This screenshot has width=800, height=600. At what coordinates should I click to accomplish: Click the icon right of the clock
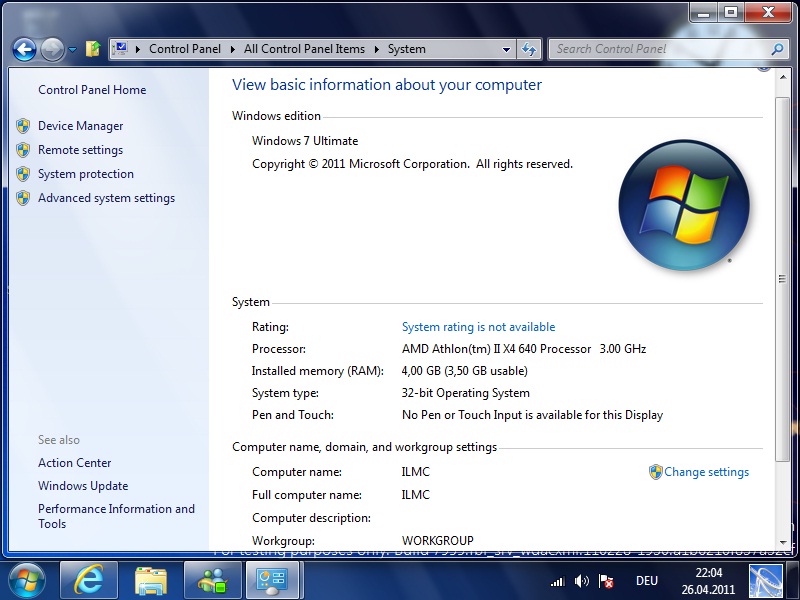click(766, 581)
